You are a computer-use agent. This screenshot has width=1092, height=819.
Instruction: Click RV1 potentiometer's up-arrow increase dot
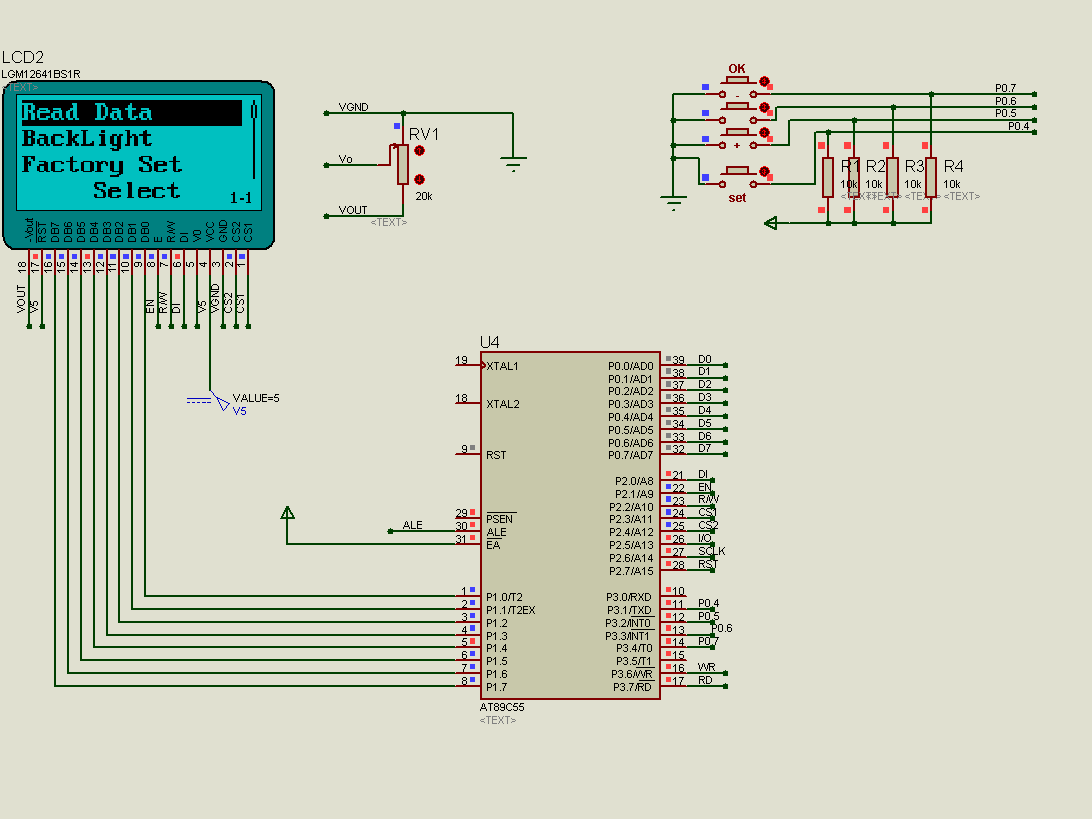click(419, 150)
